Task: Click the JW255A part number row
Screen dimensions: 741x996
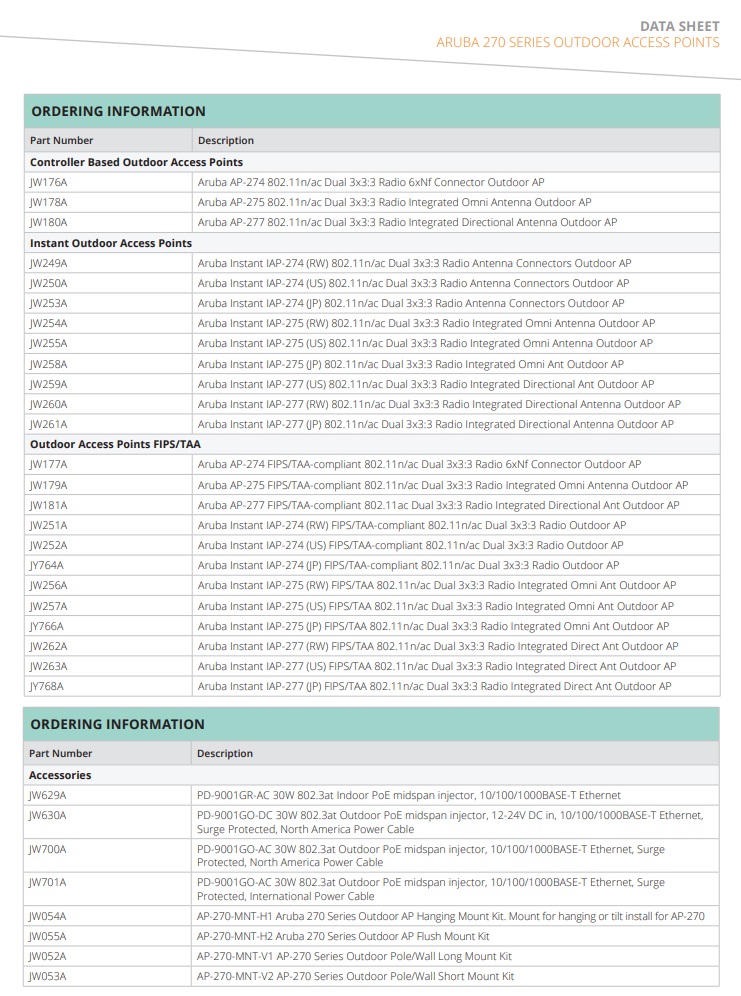Action: [49, 343]
